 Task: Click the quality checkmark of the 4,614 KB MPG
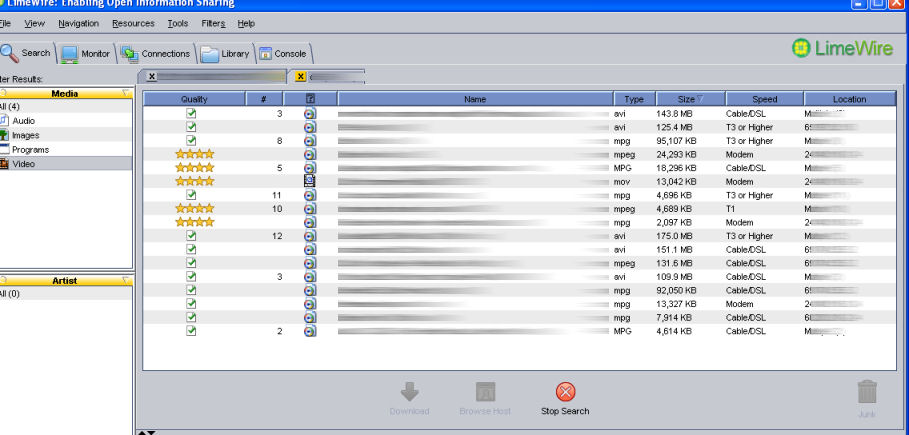tap(191, 330)
